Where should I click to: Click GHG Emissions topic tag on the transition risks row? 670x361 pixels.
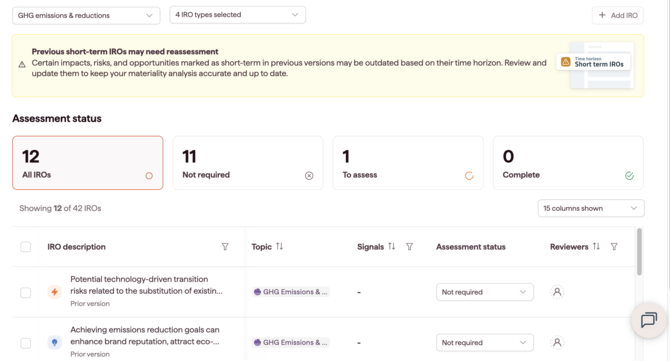(x=291, y=292)
